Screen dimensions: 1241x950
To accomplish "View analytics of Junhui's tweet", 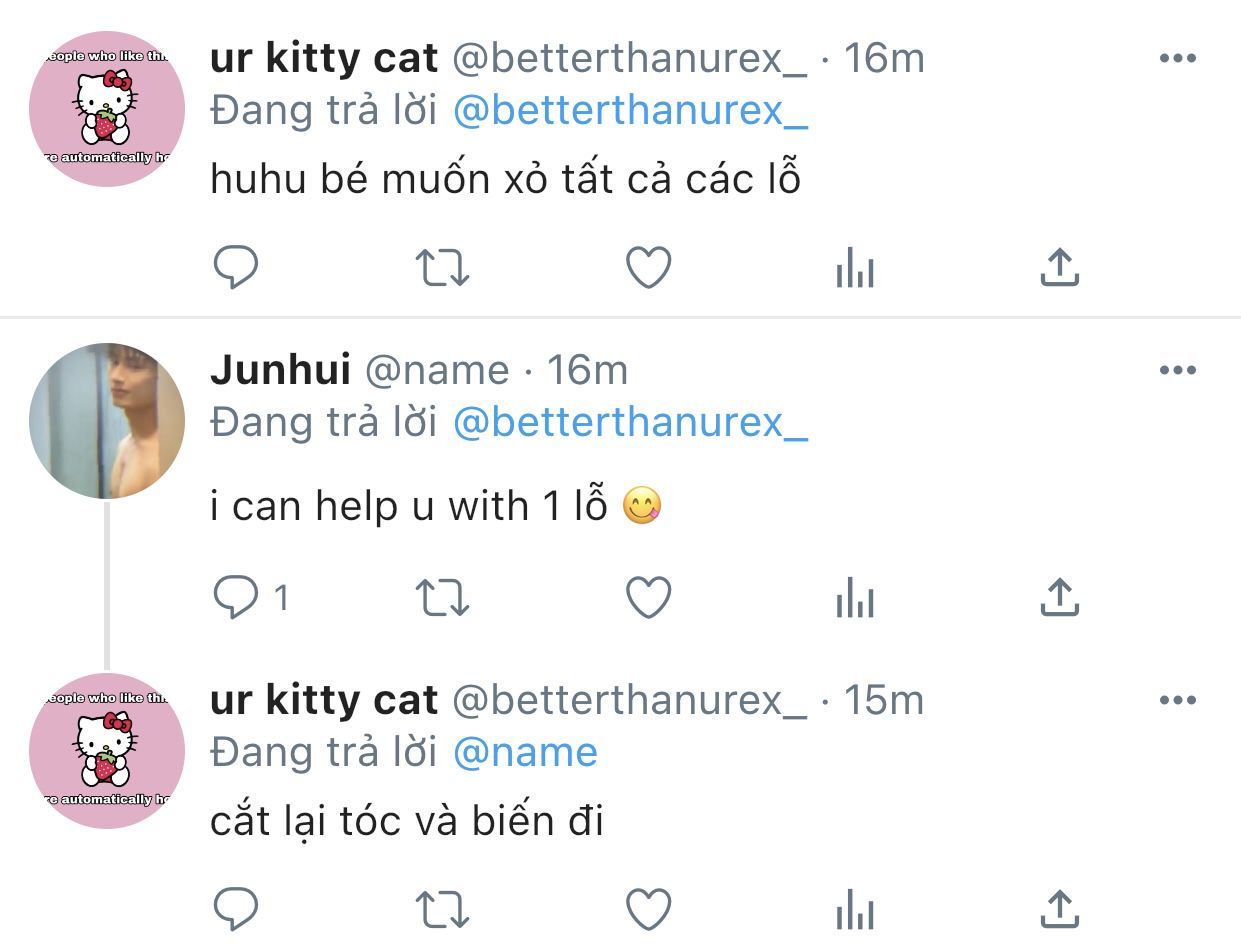I will point(854,598).
